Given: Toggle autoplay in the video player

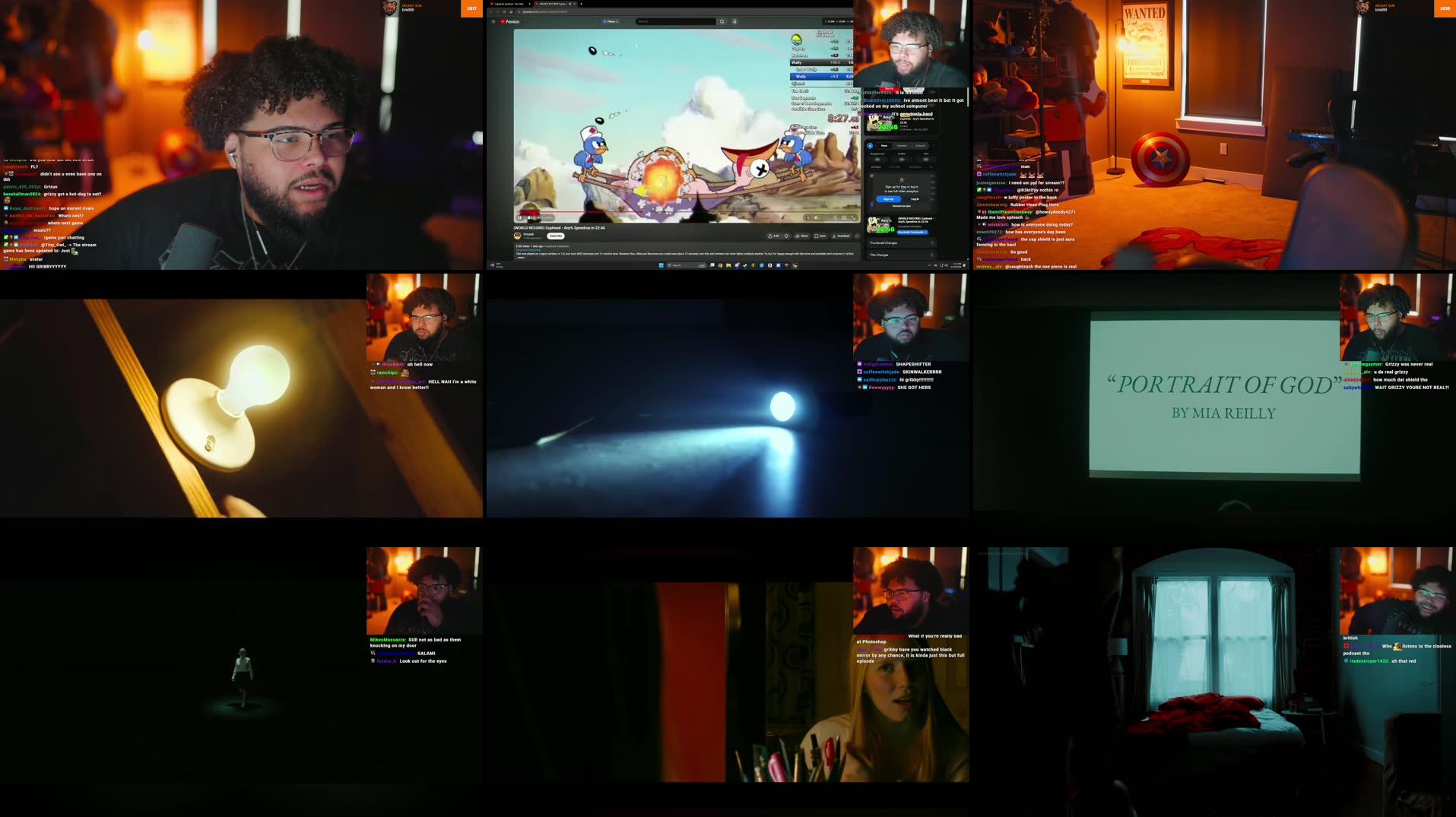Looking at the screenshot, I should (x=816, y=217).
